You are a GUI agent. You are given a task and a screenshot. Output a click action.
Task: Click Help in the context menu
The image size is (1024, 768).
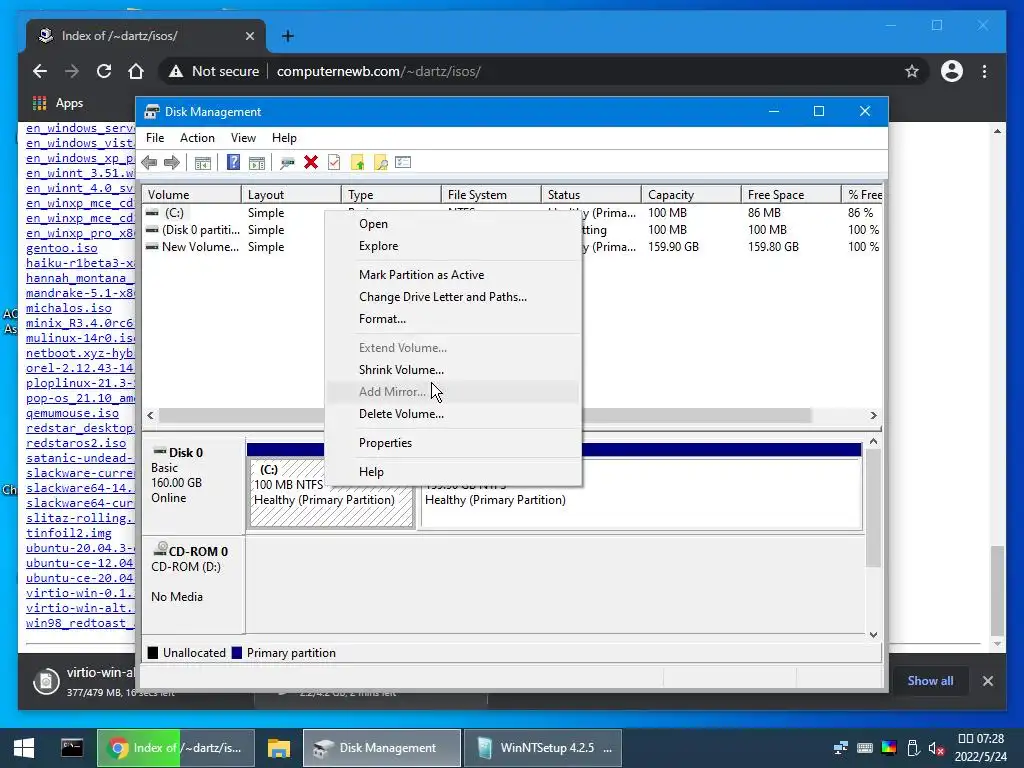pyautogui.click(x=452, y=472)
